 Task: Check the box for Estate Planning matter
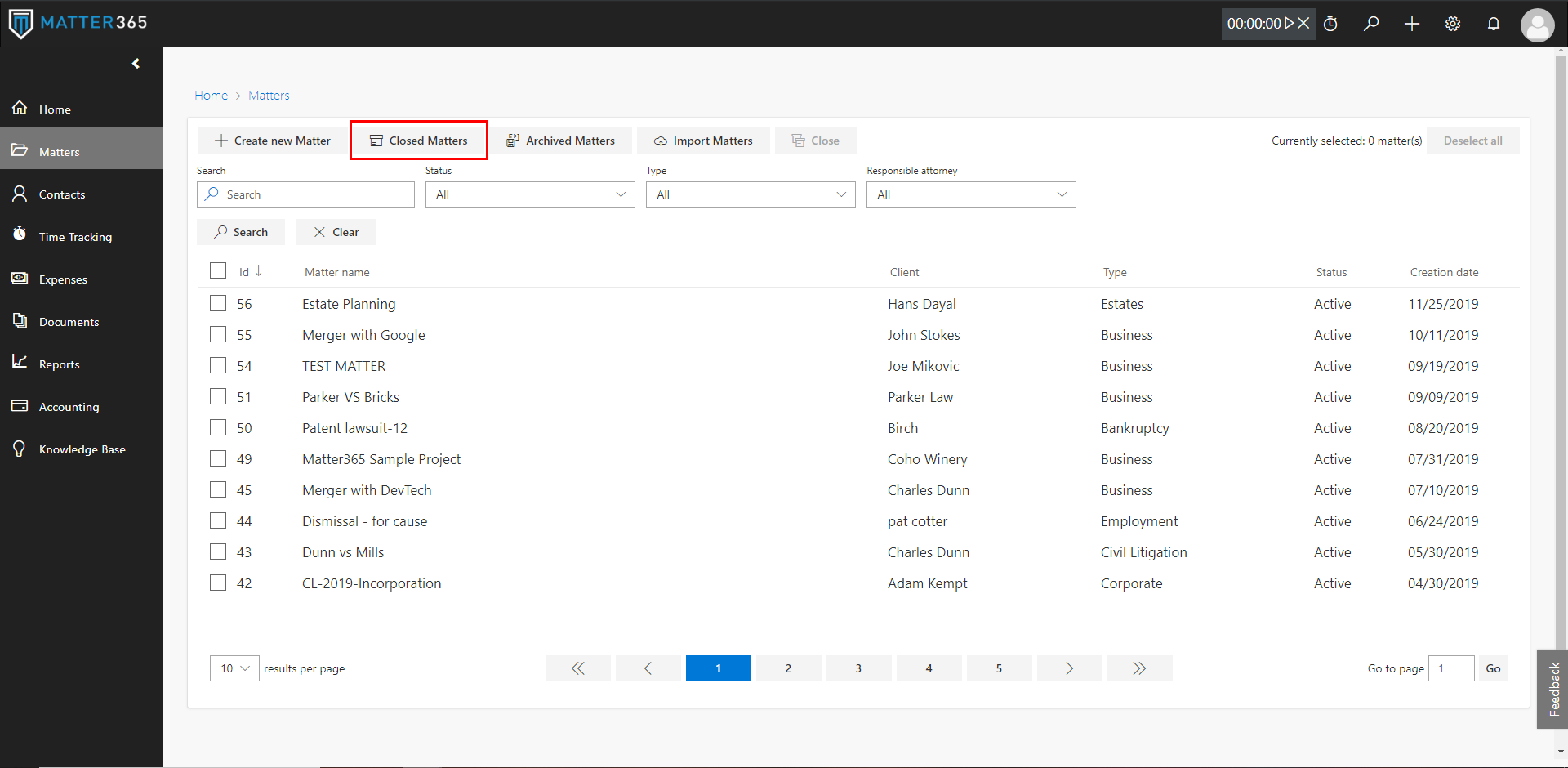tap(218, 303)
